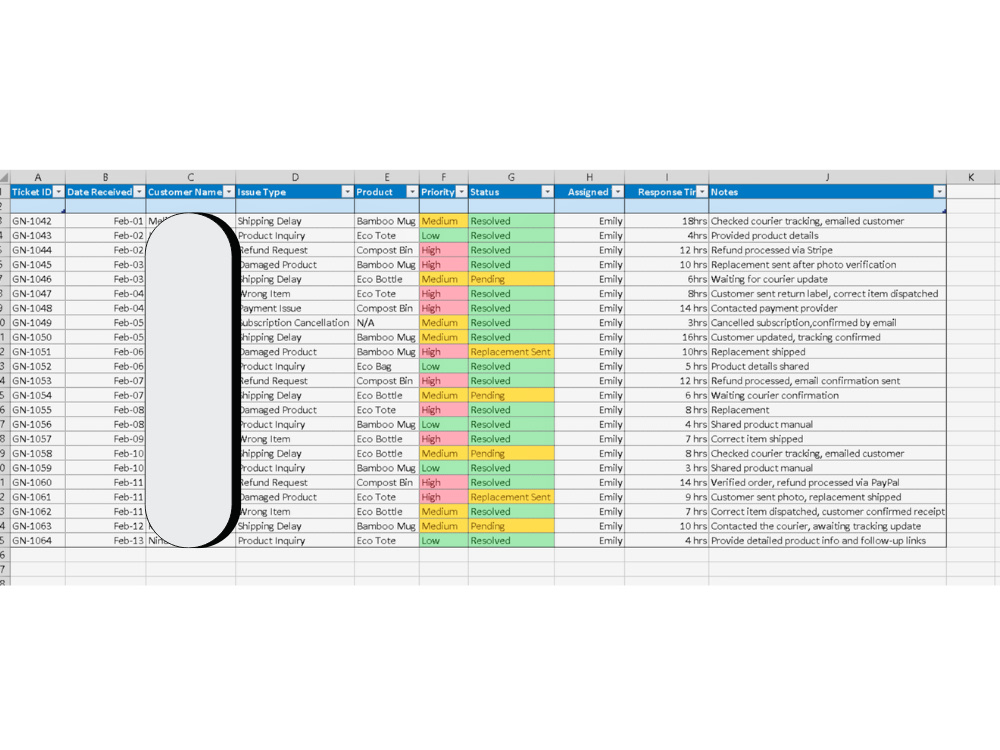Click Pending status for GN-1063
Image resolution: width=1000 pixels, height=750 pixels.
(511, 526)
